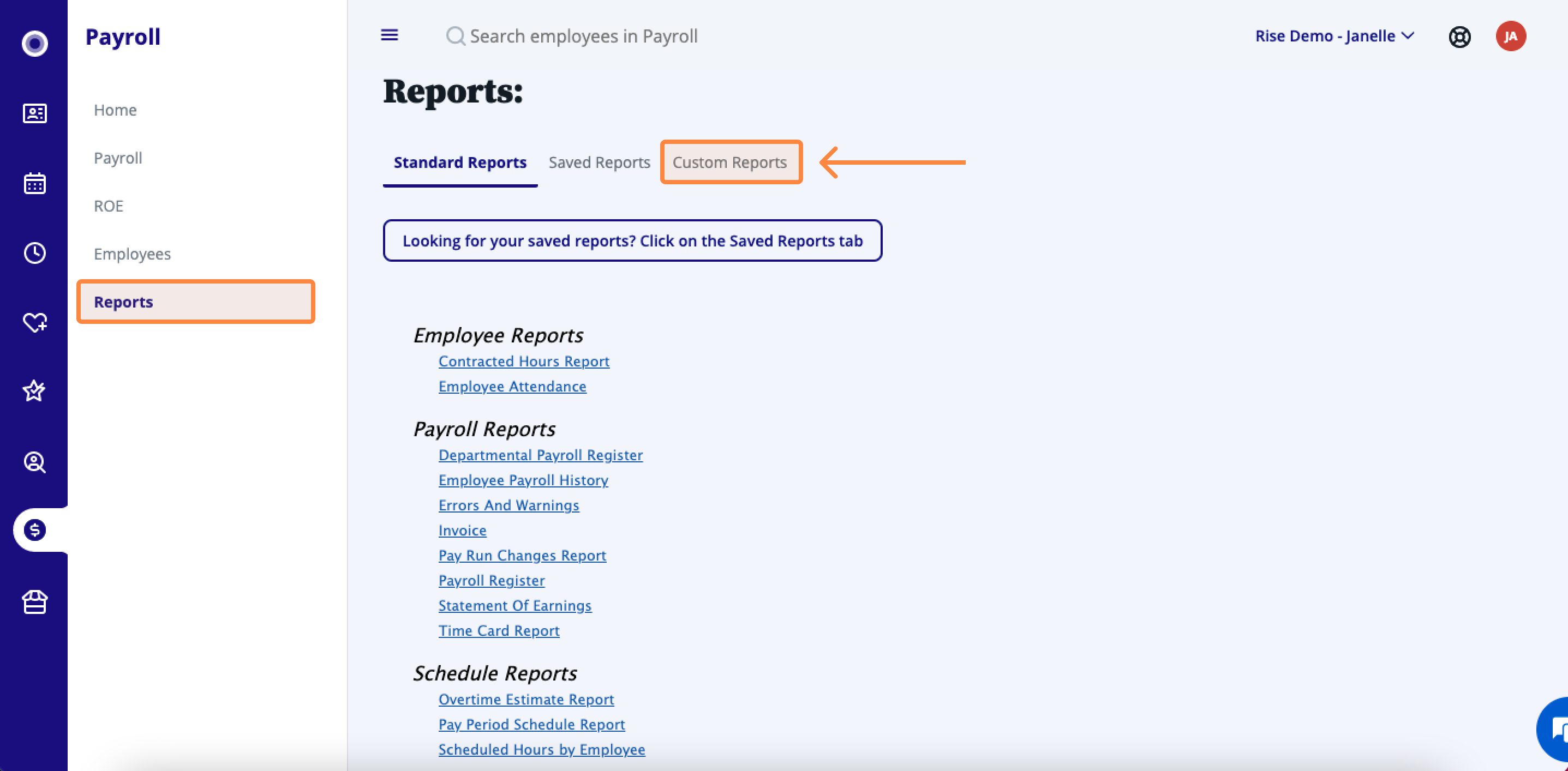The image size is (1568, 771).
Task: Open the Time Card Report link
Action: point(499,630)
